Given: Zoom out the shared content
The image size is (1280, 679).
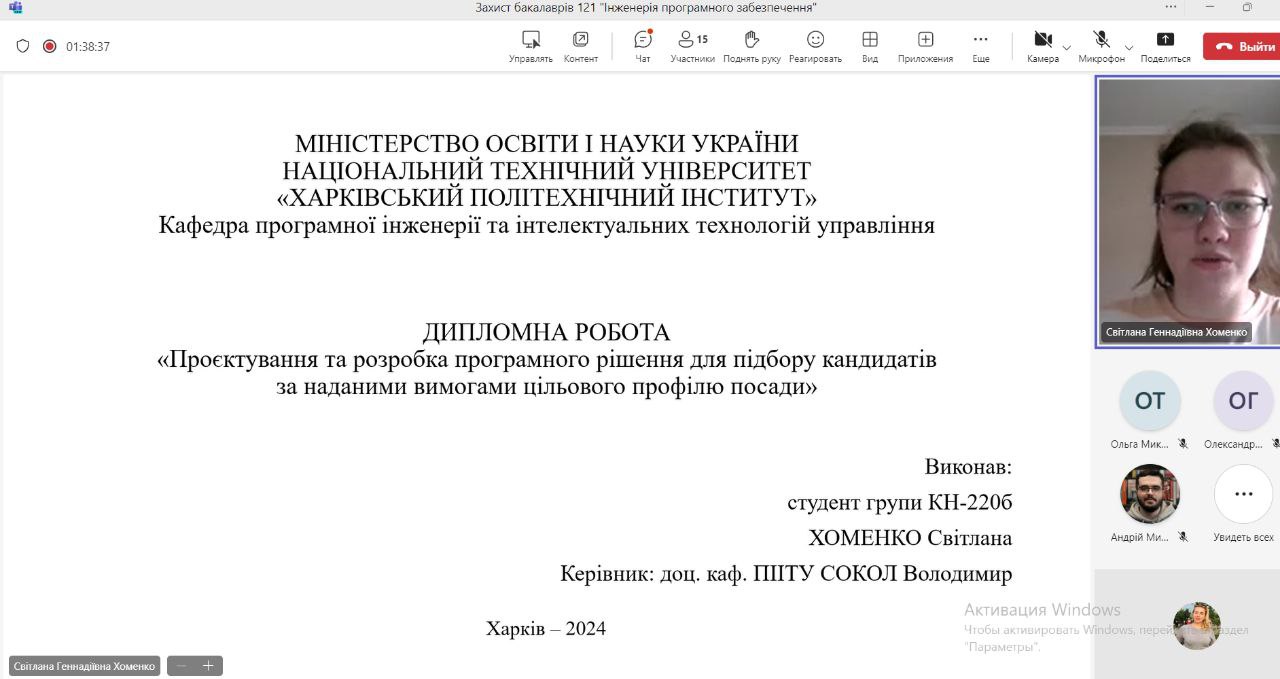Looking at the screenshot, I should tap(182, 665).
